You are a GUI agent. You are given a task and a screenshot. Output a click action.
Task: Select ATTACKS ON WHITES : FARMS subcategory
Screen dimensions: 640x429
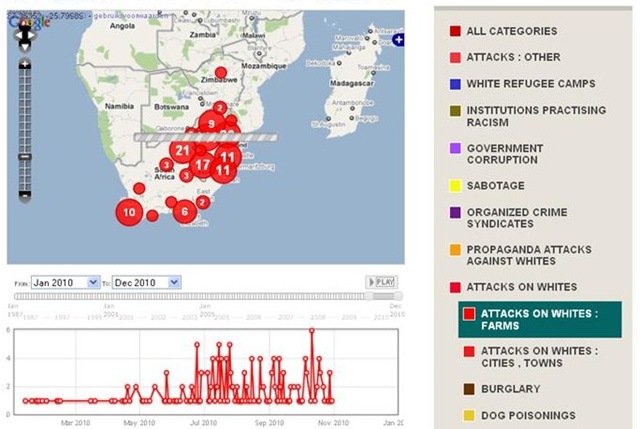540,320
